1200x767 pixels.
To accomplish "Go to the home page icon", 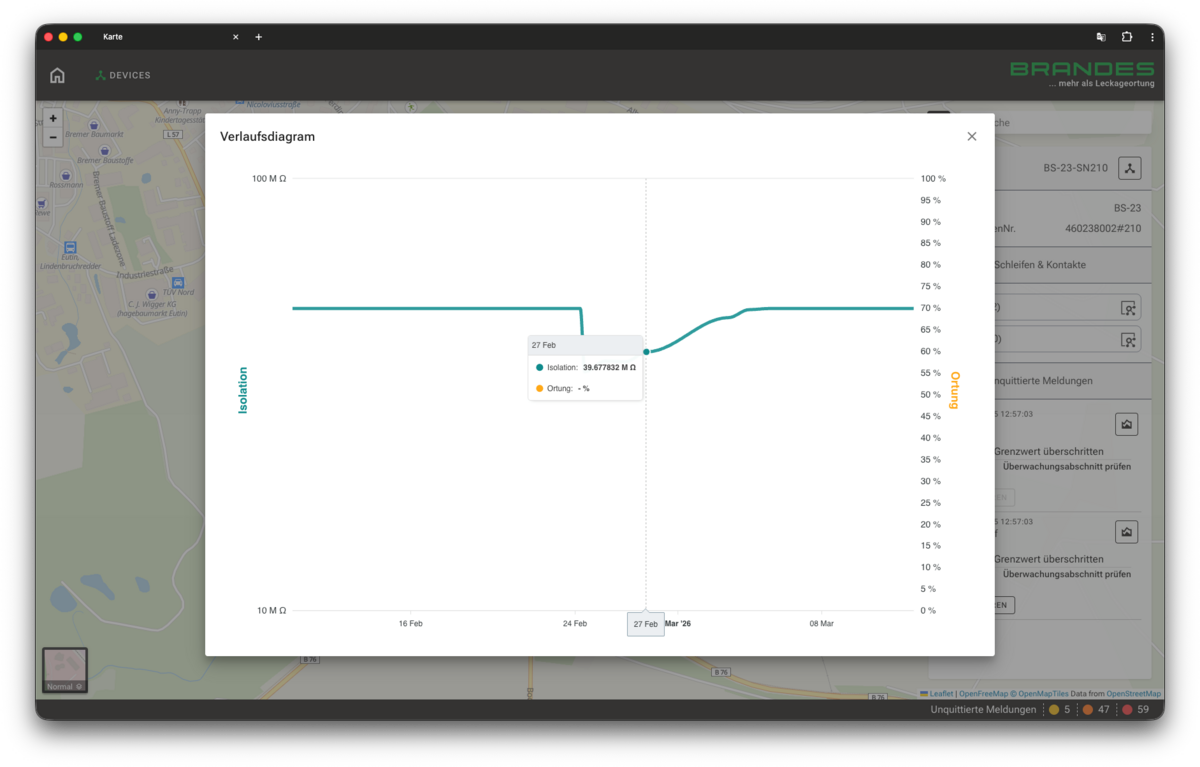I will [x=57, y=75].
